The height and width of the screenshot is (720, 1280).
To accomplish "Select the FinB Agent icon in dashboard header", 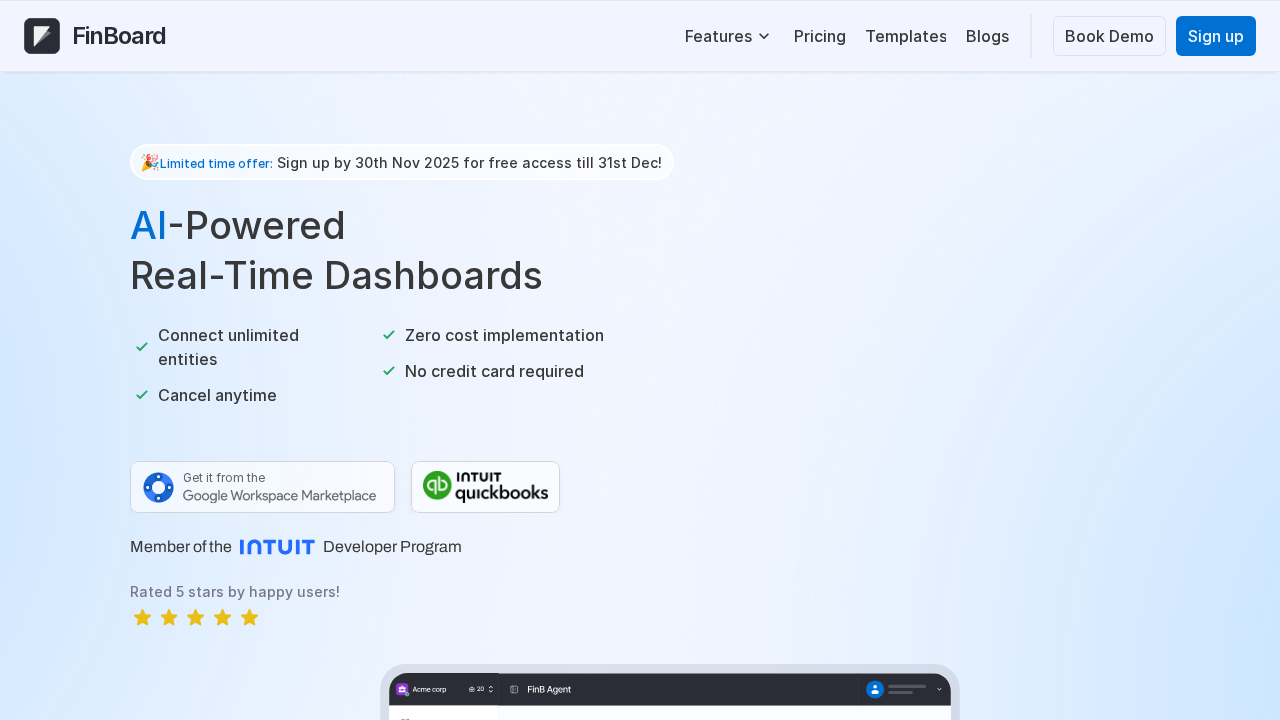I will (x=514, y=689).
